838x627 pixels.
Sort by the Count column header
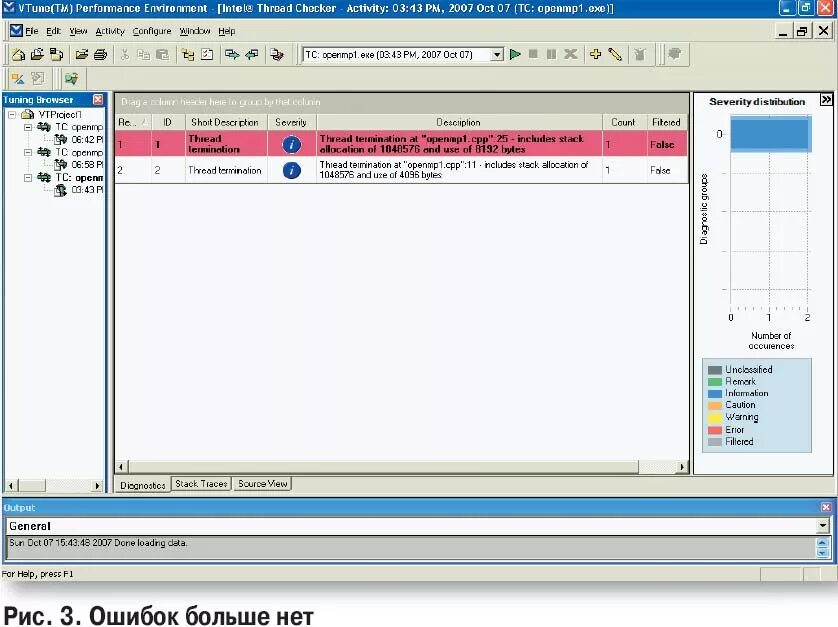[x=623, y=122]
